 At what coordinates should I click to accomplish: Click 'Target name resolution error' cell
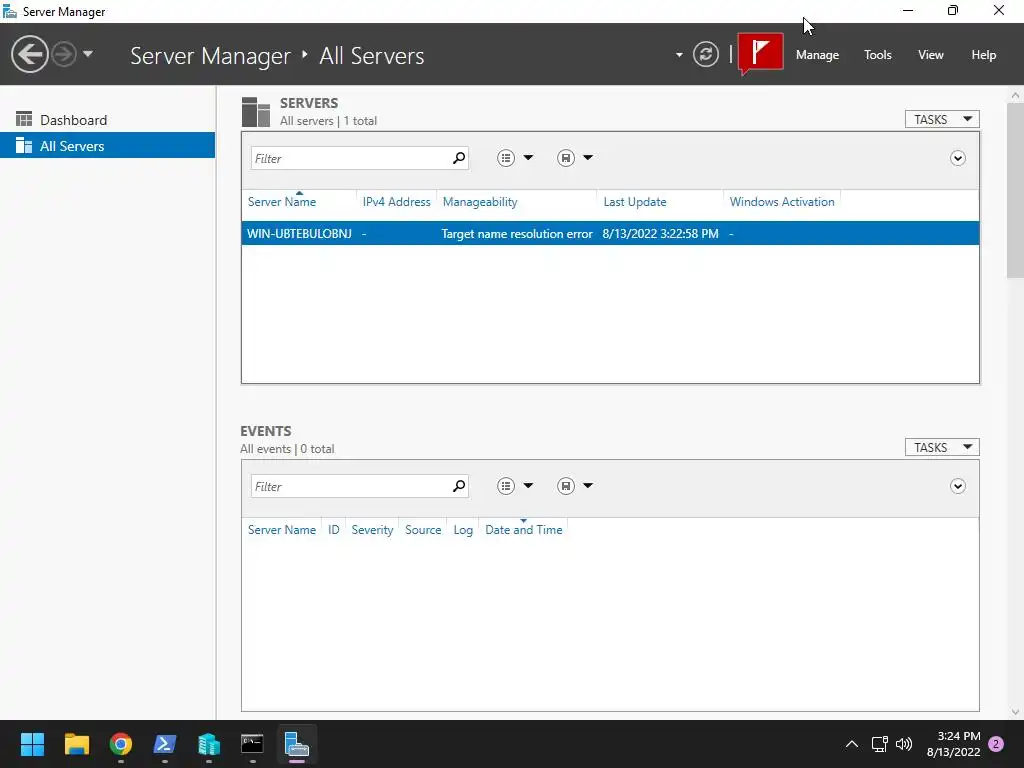pos(517,234)
